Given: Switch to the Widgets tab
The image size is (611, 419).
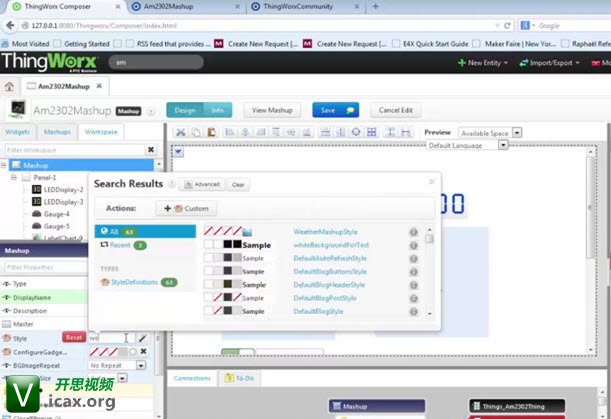Looking at the screenshot, I should click(x=18, y=132).
